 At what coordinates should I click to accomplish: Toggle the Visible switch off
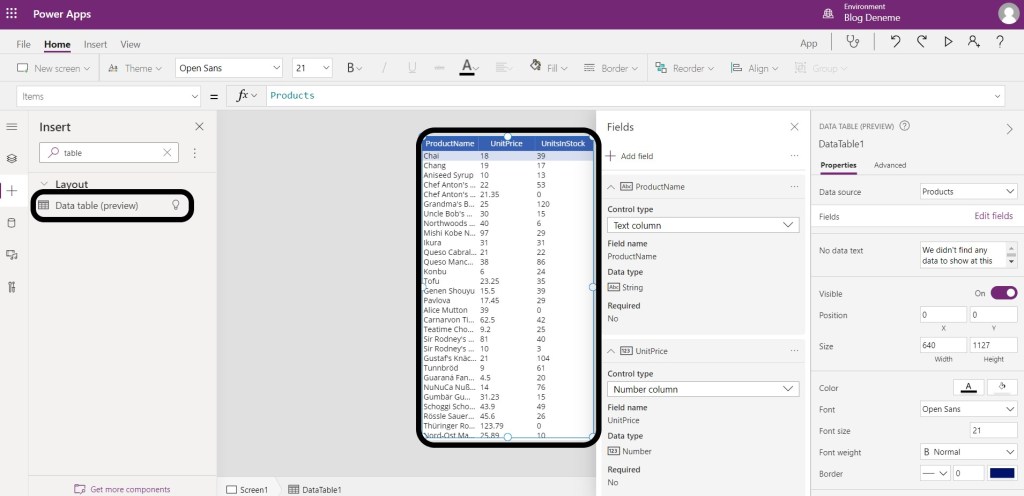1003,293
